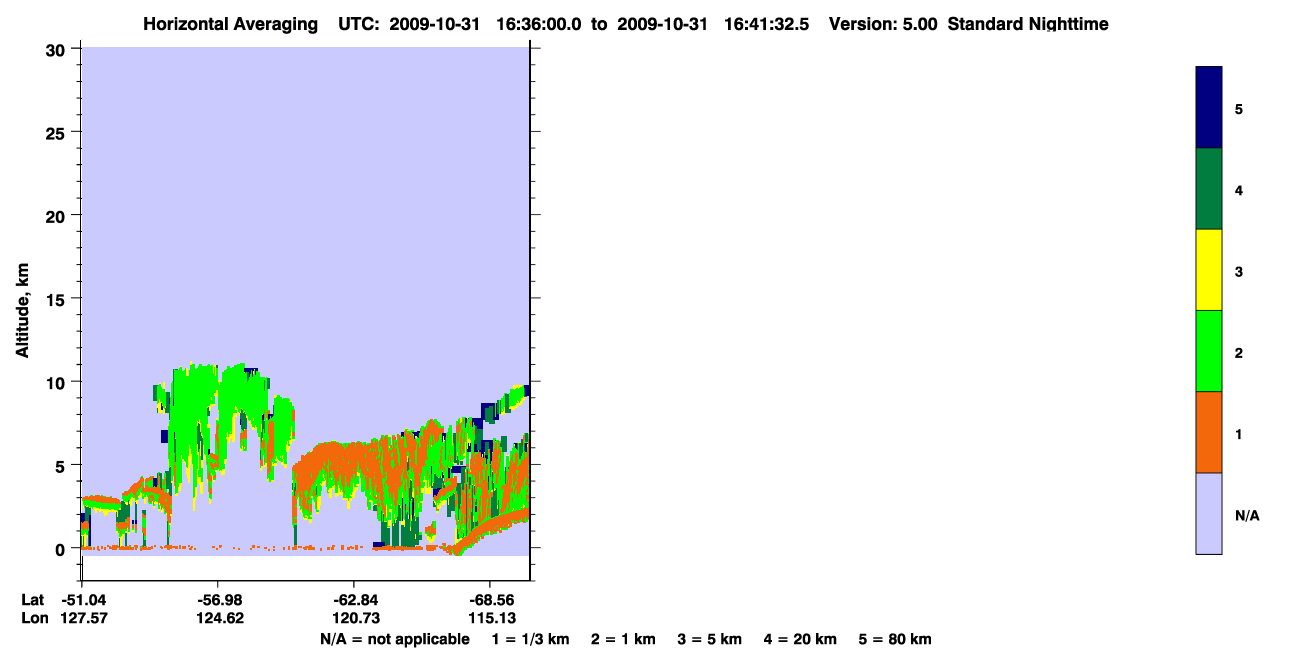
Task: Click the yellow colorbar segment labeled 3
Action: [1209, 270]
